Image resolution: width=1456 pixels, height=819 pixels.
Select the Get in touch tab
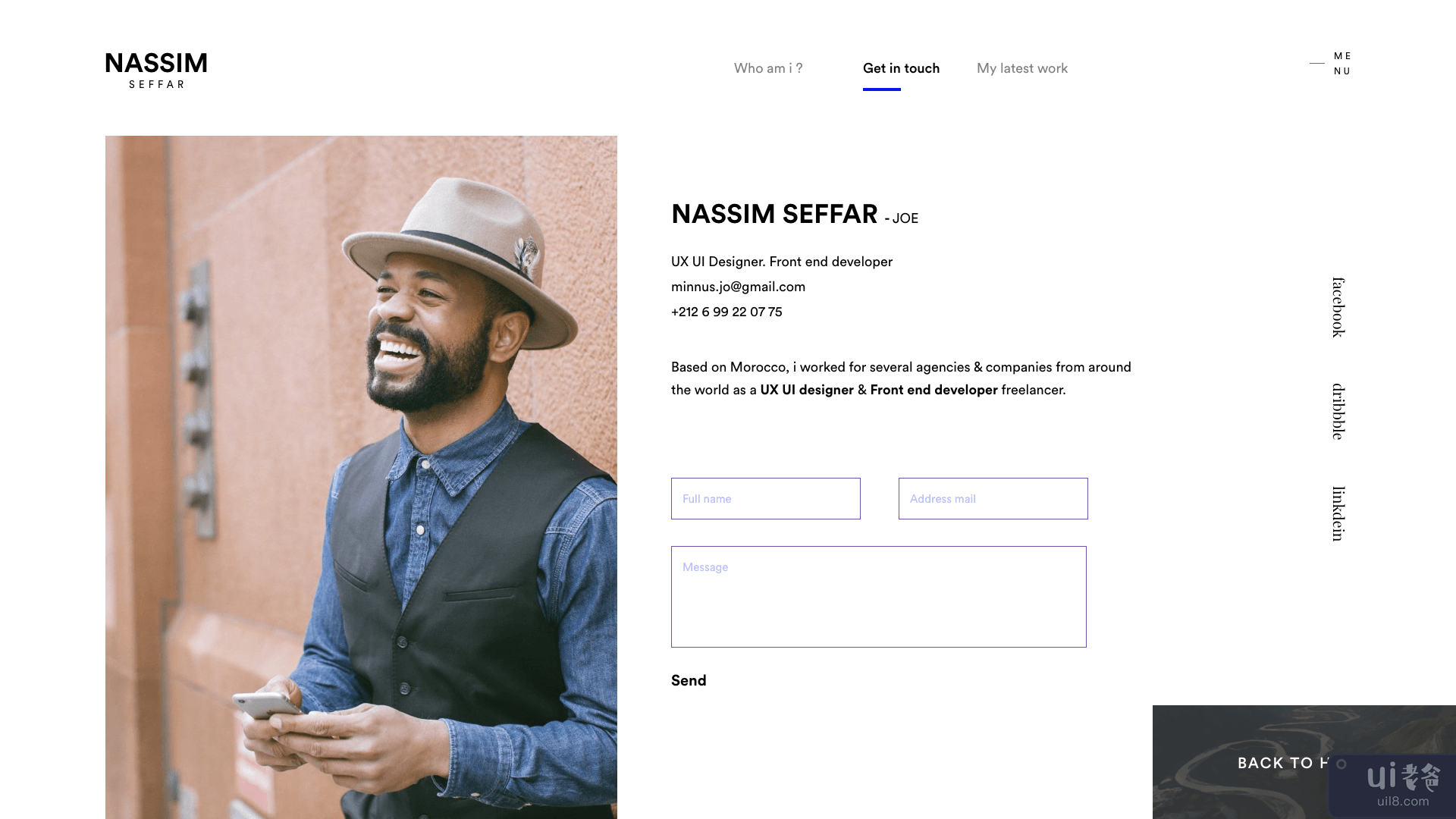[x=901, y=68]
